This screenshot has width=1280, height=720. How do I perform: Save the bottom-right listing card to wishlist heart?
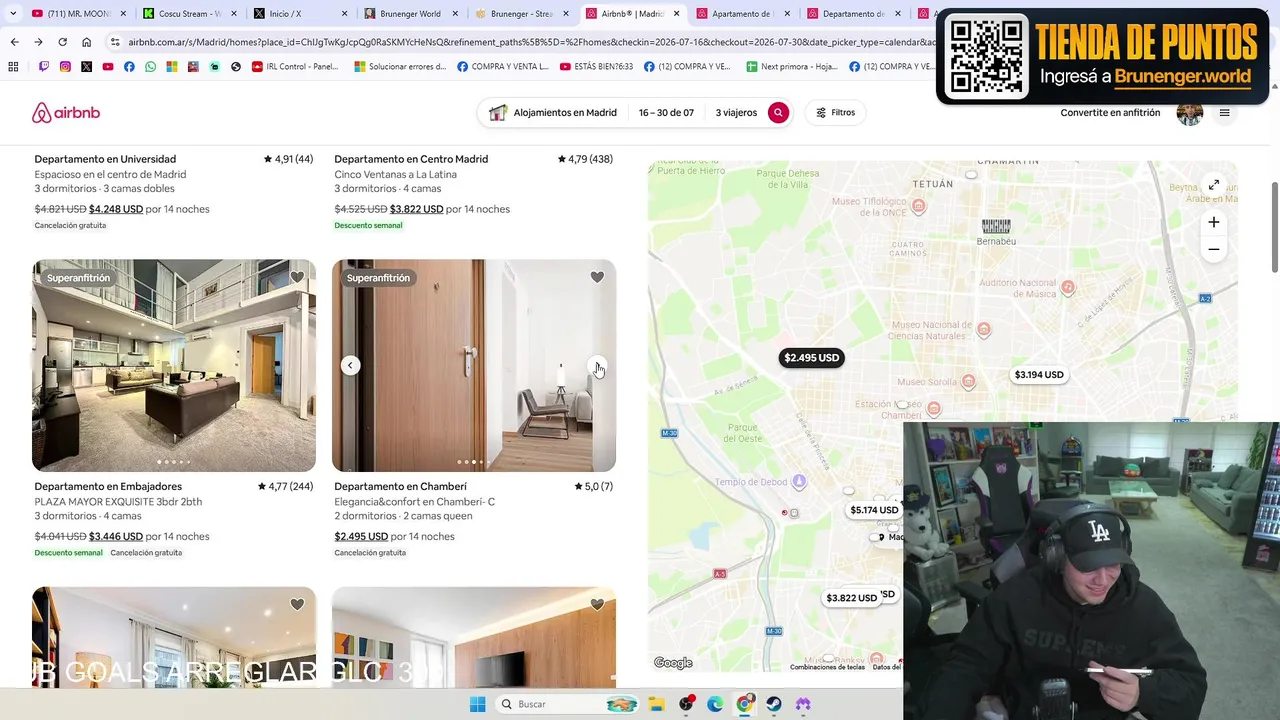click(597, 604)
